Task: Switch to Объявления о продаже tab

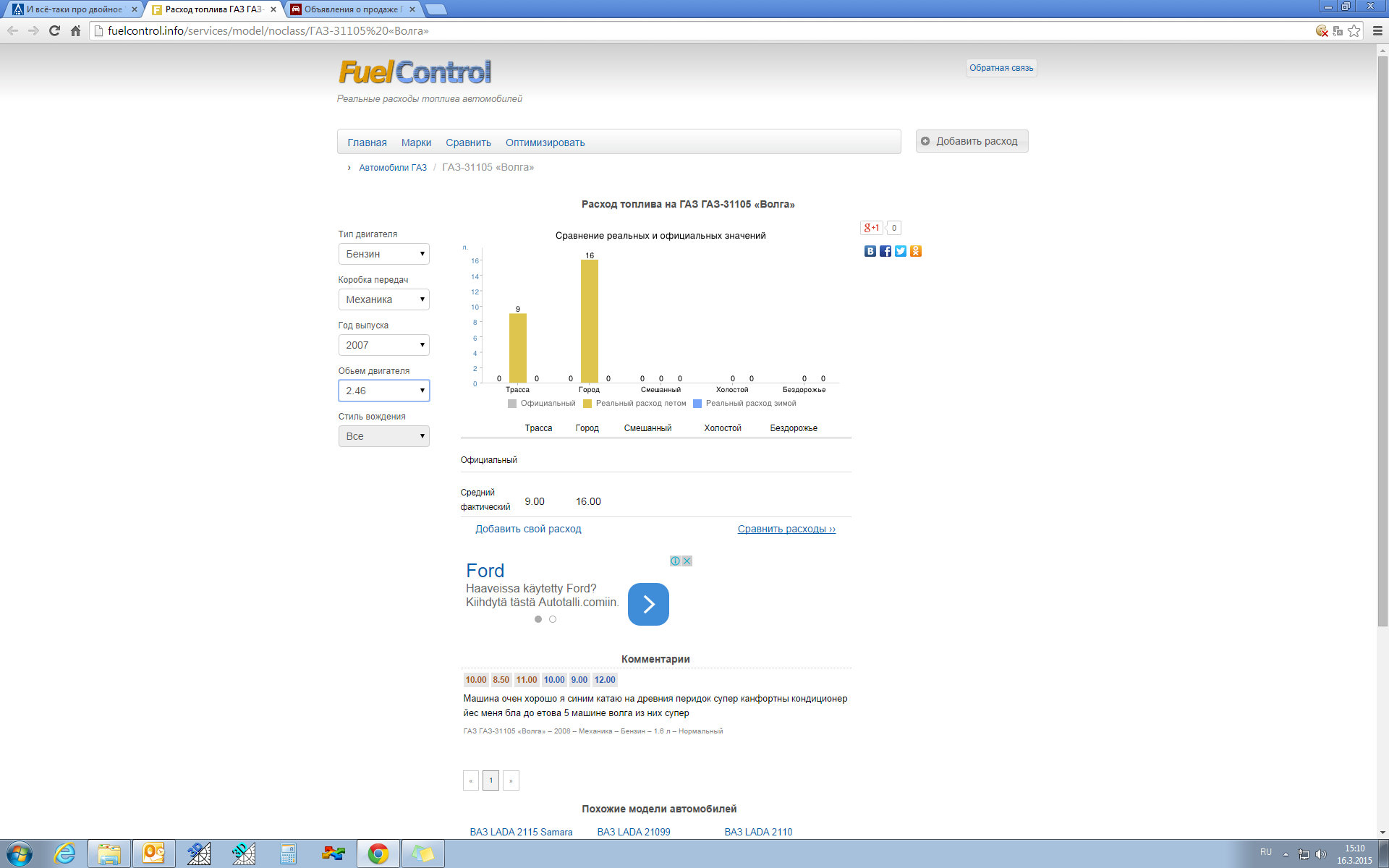Action: (352, 9)
